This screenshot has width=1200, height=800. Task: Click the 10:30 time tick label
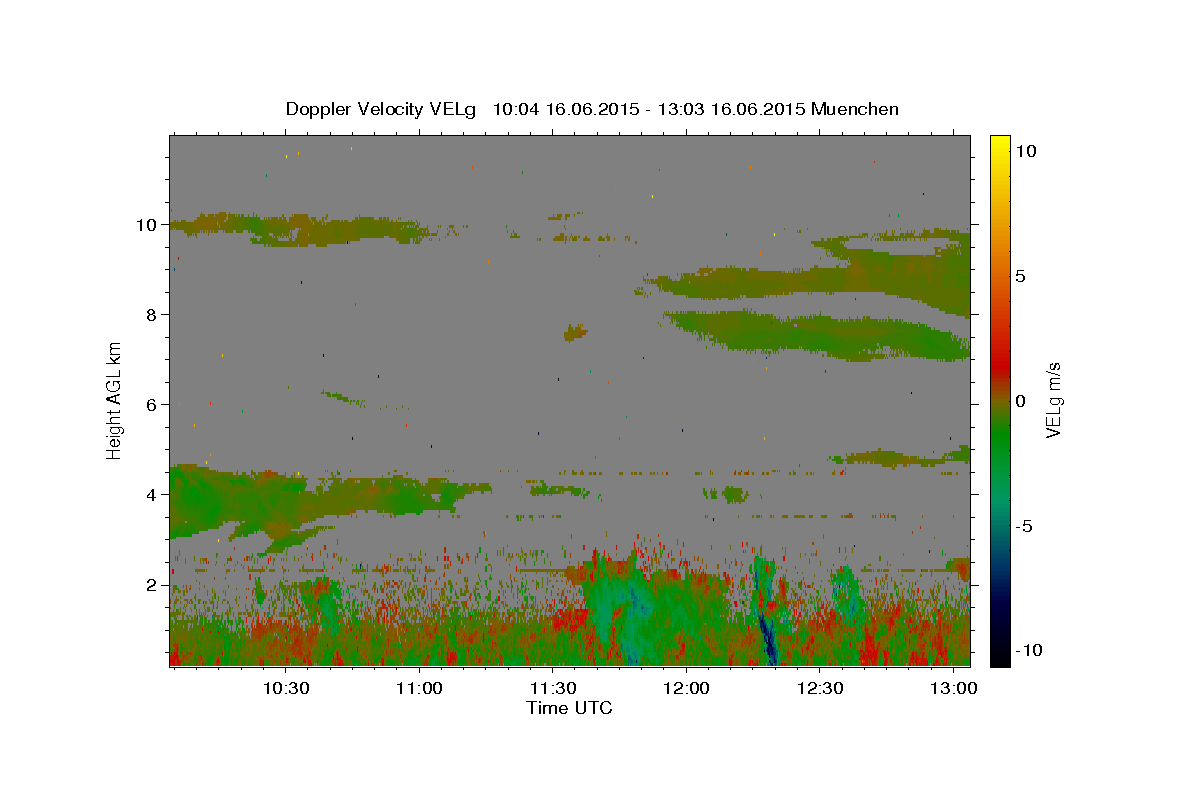point(285,689)
